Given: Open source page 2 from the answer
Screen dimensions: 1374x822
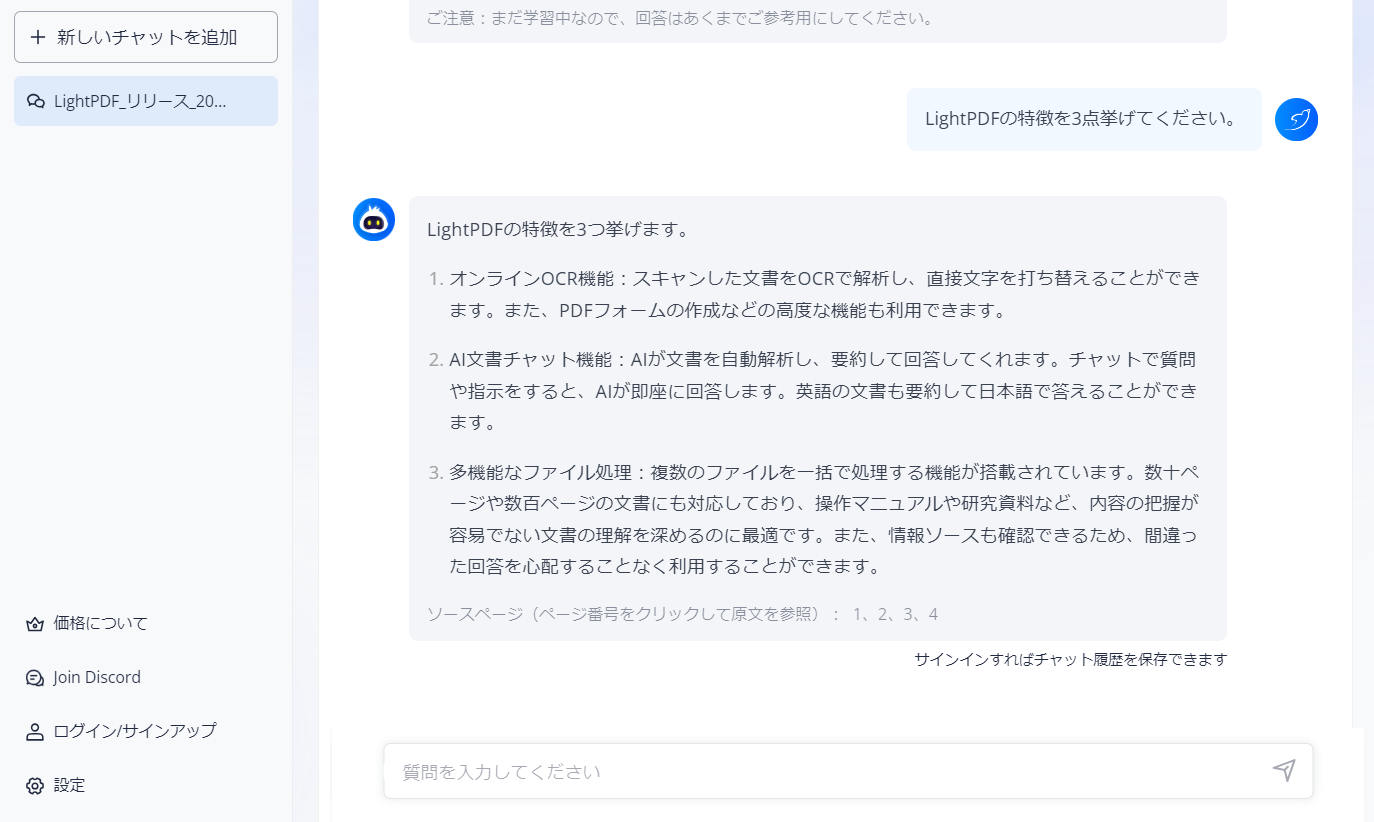Looking at the screenshot, I should click(881, 614).
